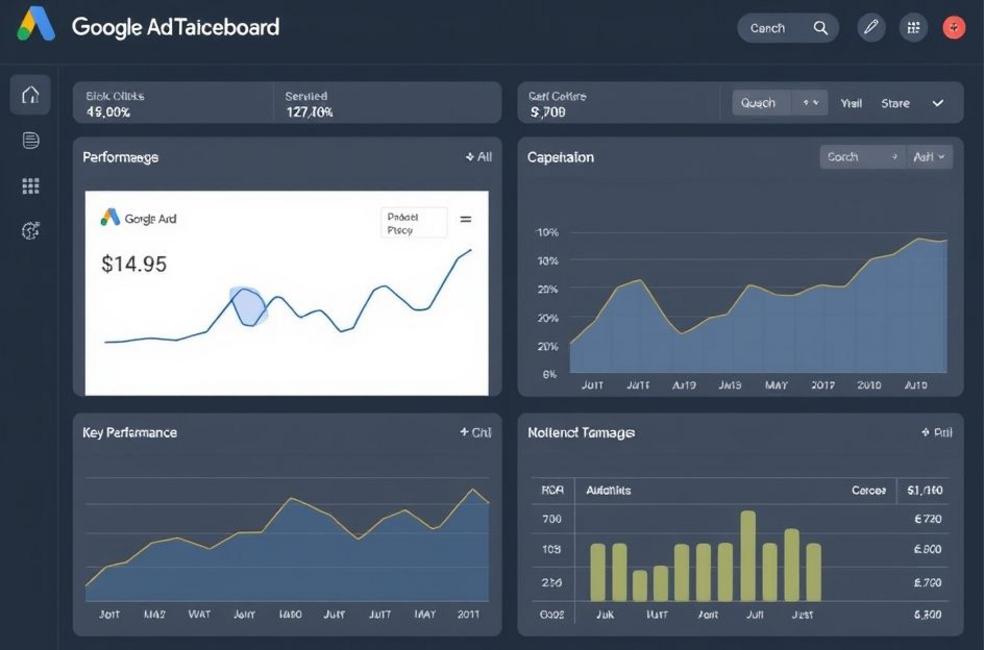The image size is (984, 650).
Task: Select the Yiail tab
Action: [851, 103]
